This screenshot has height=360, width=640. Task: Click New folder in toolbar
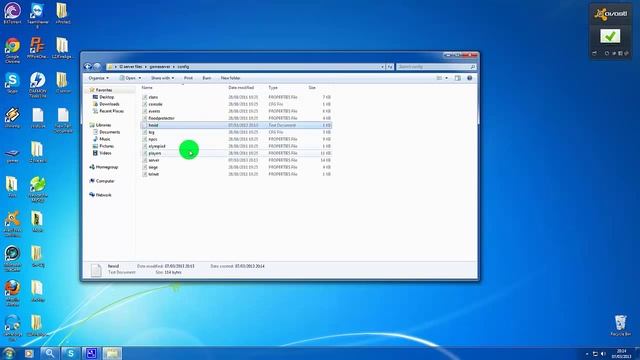[231, 78]
